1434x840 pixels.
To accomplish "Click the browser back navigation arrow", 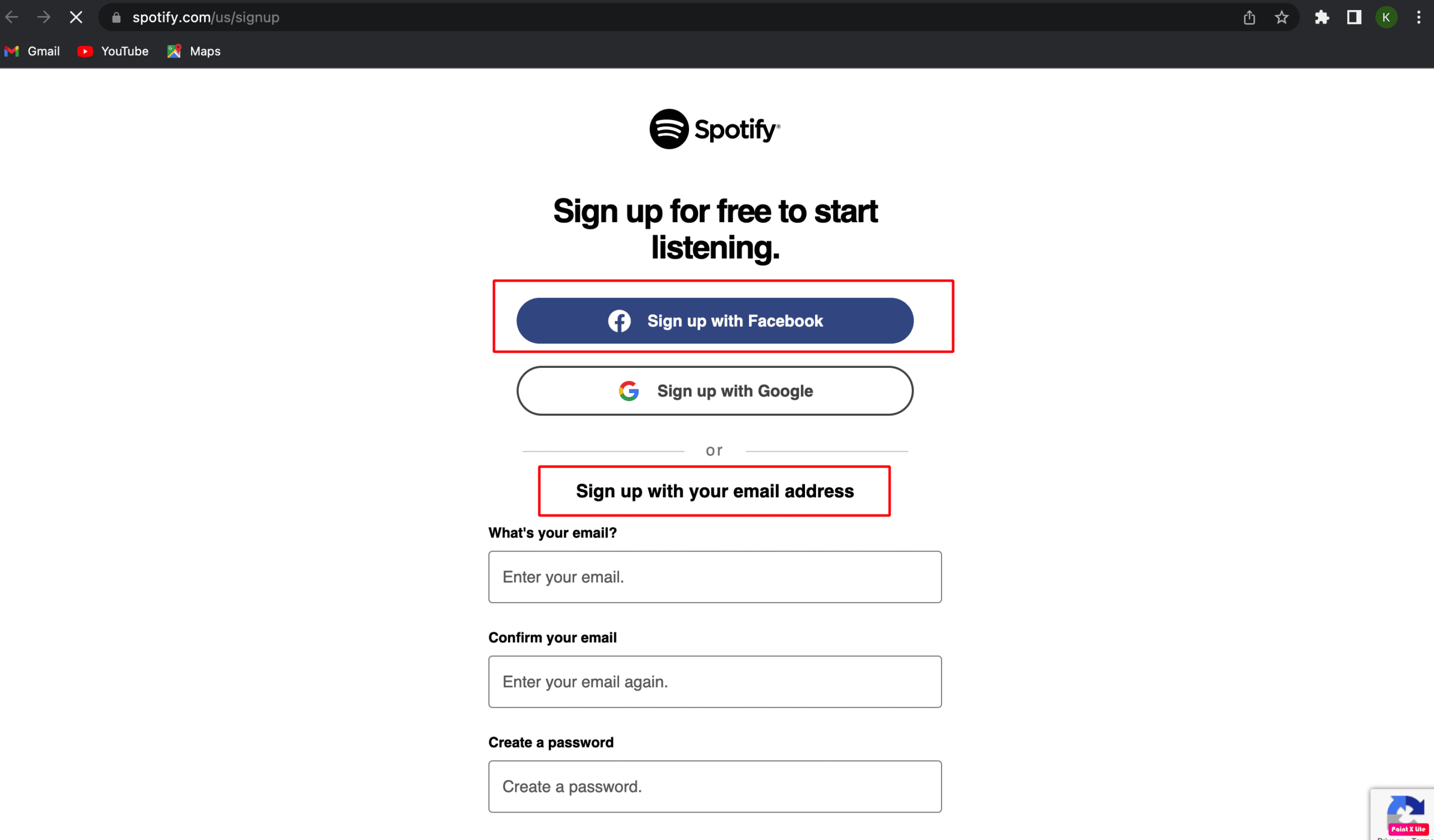I will coord(19,17).
